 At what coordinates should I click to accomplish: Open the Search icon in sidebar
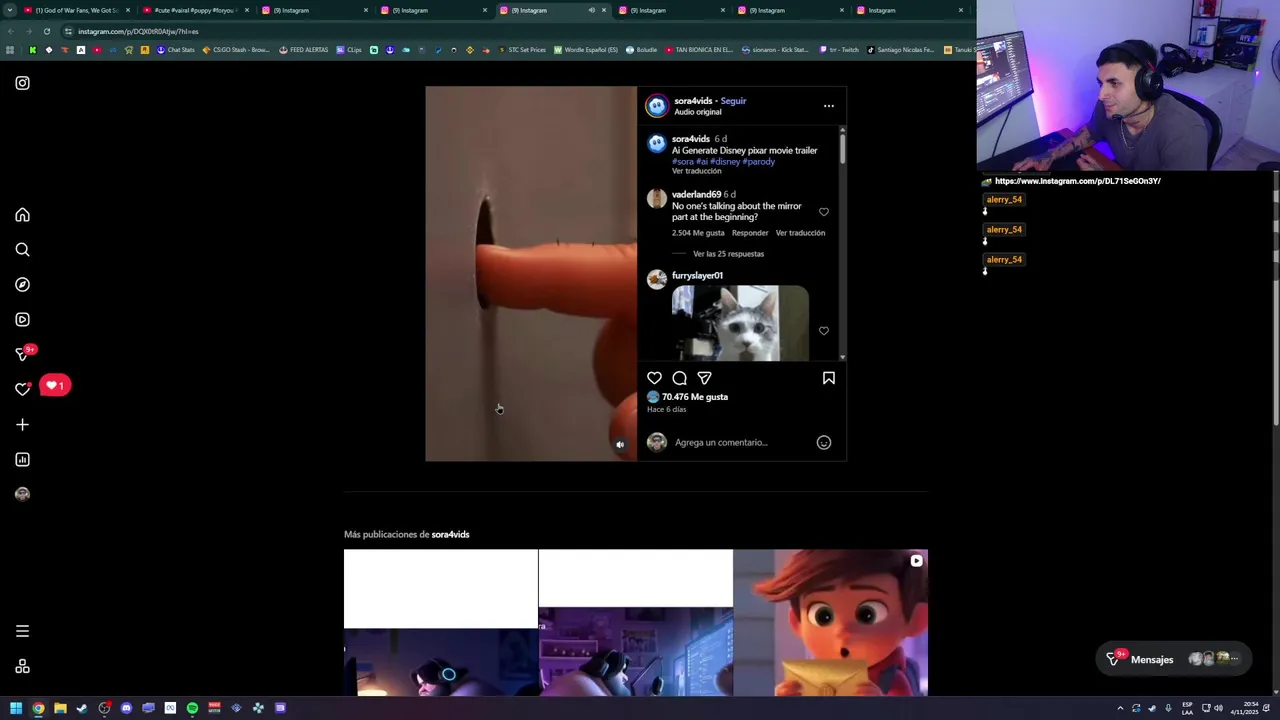pyautogui.click(x=22, y=250)
